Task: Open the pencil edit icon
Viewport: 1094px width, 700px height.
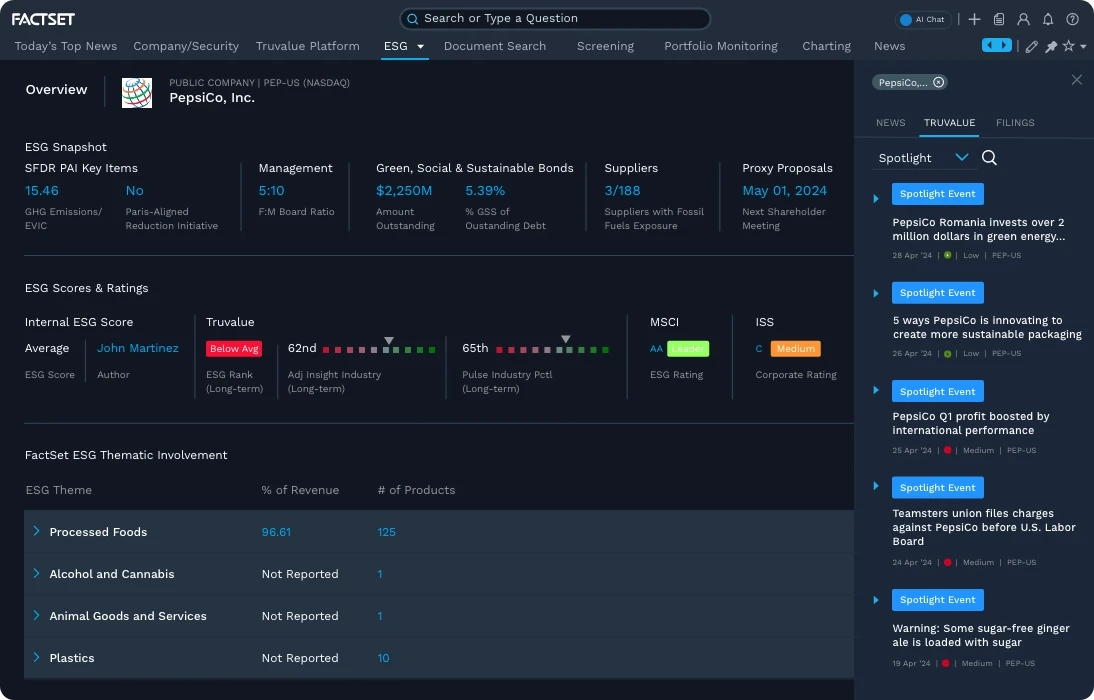Action: tap(1032, 46)
